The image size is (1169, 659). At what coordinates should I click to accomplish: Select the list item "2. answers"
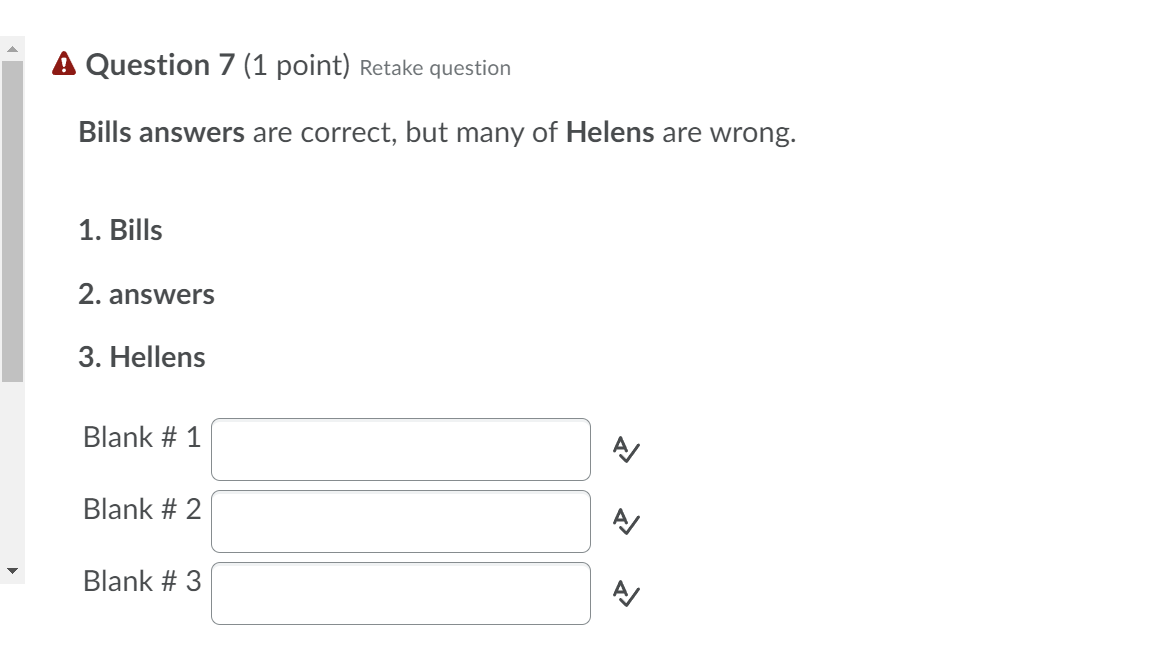tap(147, 295)
